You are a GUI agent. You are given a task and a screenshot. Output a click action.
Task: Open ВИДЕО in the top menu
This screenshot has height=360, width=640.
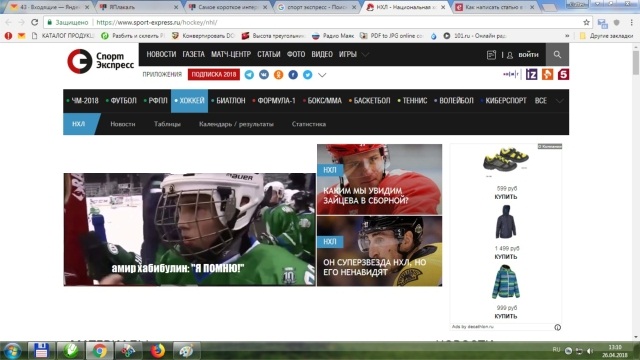point(322,54)
